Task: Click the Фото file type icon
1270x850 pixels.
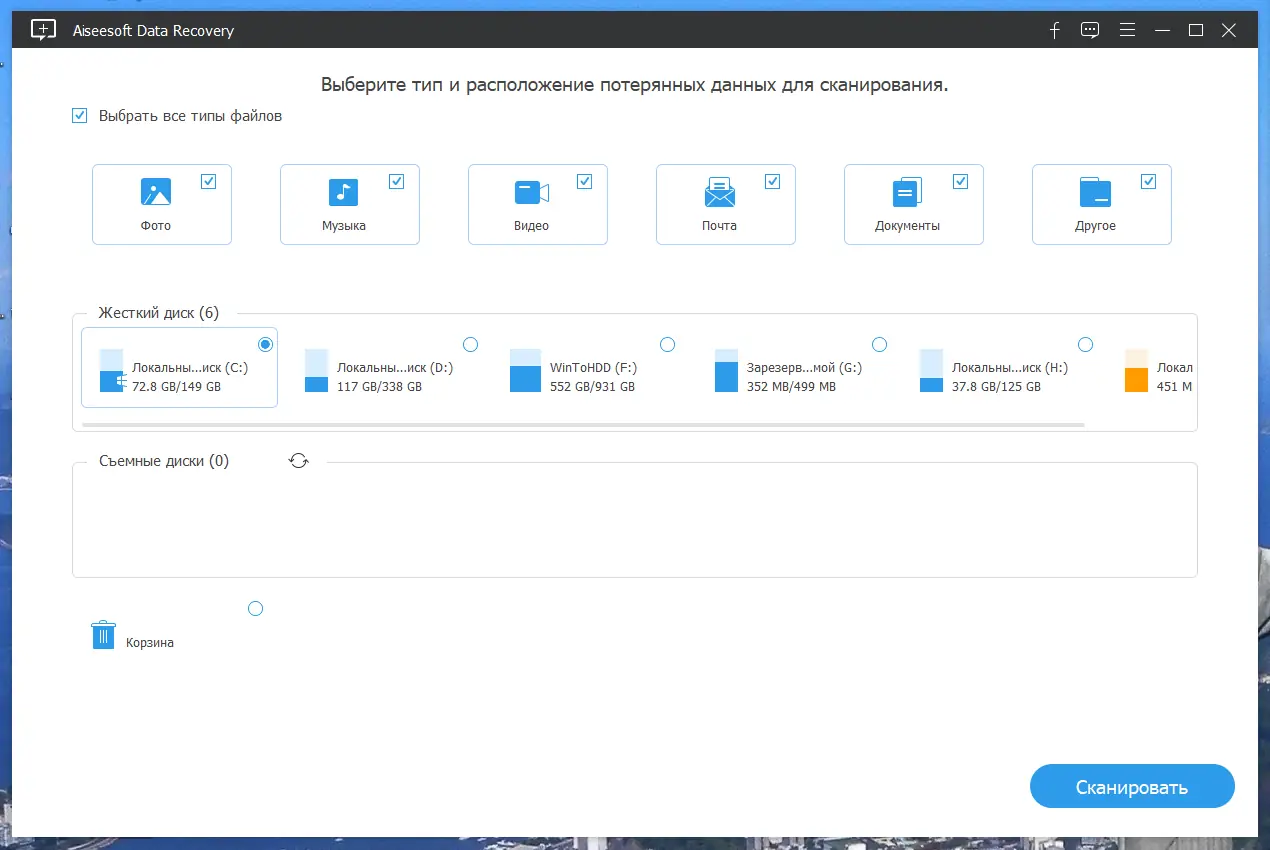Action: pos(155,192)
